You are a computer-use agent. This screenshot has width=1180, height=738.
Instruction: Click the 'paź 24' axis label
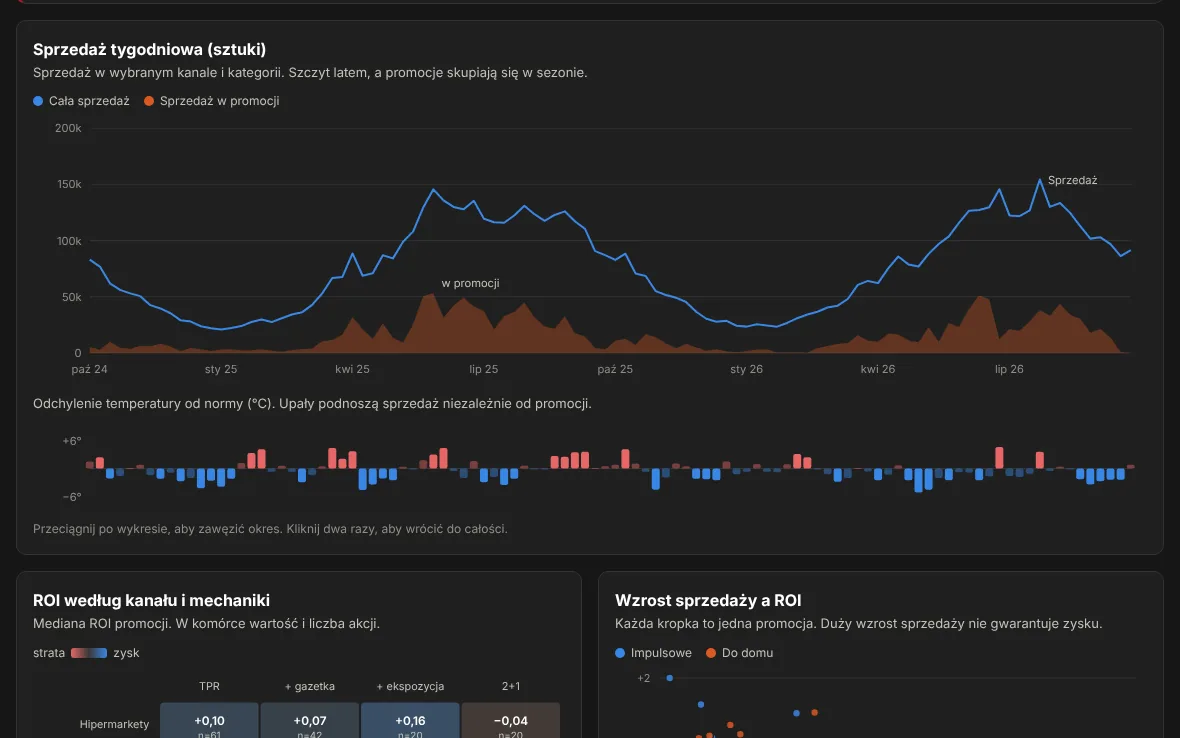tap(90, 369)
